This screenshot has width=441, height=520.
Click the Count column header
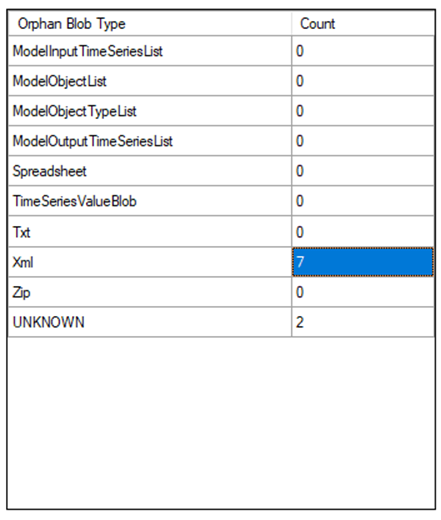point(363,24)
